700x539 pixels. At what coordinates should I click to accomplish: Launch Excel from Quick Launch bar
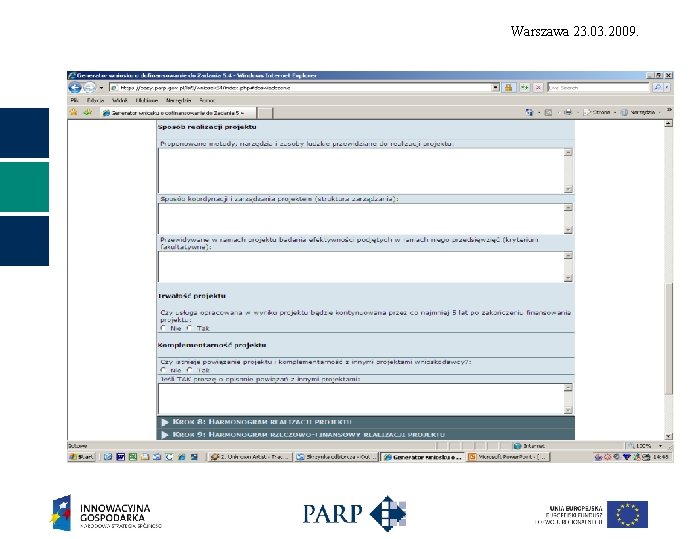133,457
